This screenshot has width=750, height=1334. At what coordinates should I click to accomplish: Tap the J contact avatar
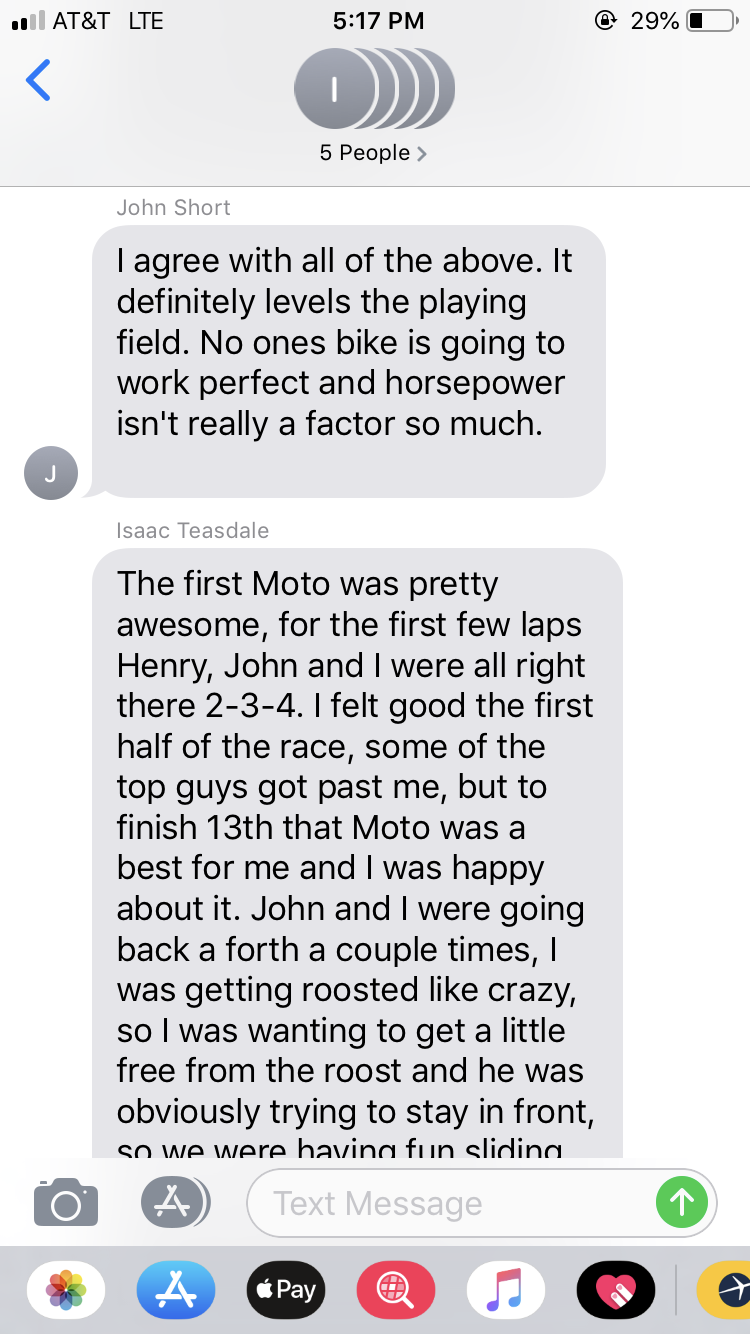tap(50, 472)
